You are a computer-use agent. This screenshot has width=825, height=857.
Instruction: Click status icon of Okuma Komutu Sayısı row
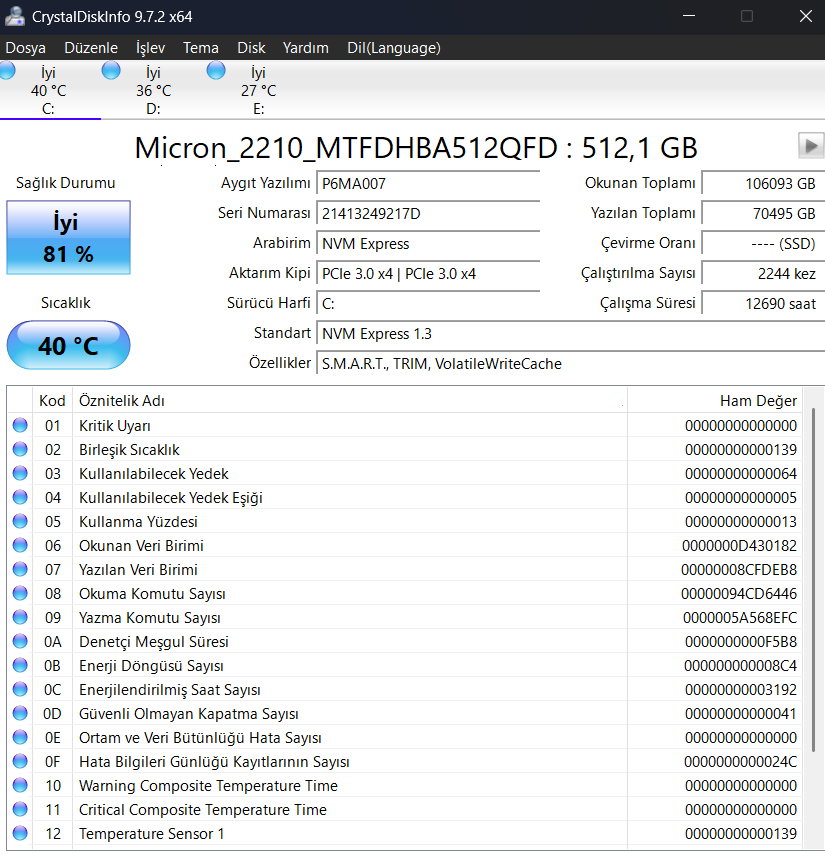pos(20,594)
